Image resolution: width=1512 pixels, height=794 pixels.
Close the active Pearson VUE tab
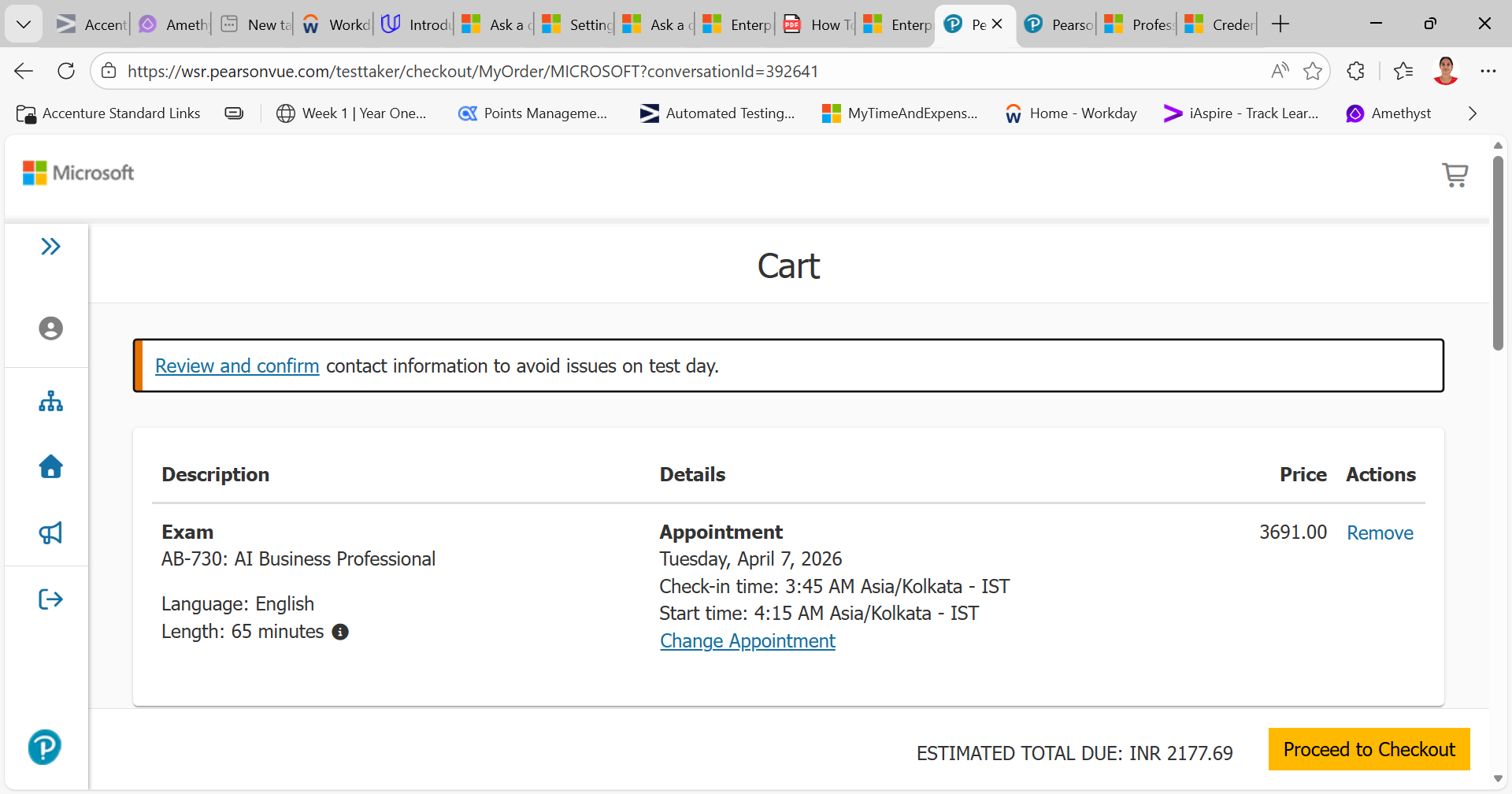[997, 24]
